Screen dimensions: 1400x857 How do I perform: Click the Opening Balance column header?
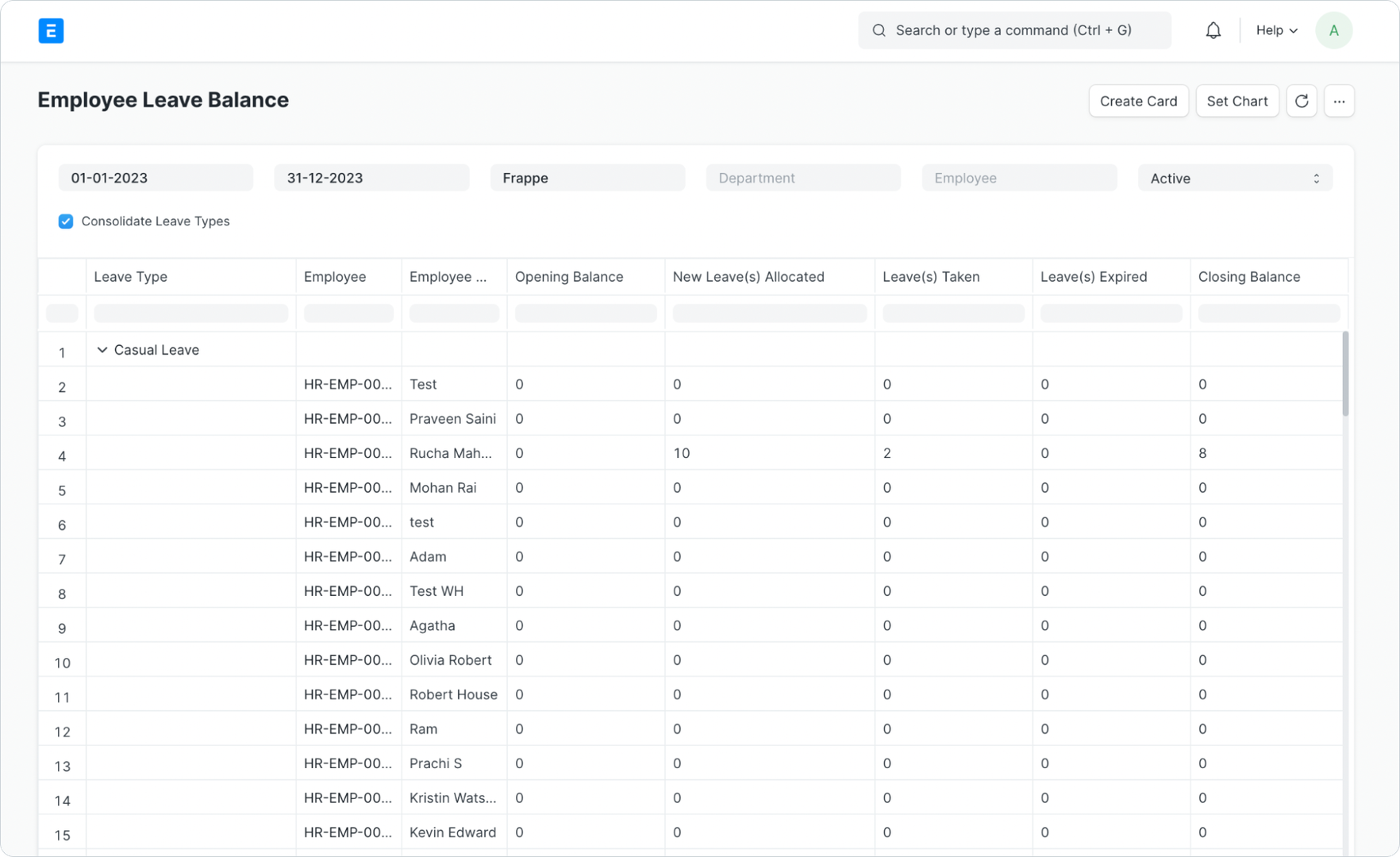coord(586,277)
